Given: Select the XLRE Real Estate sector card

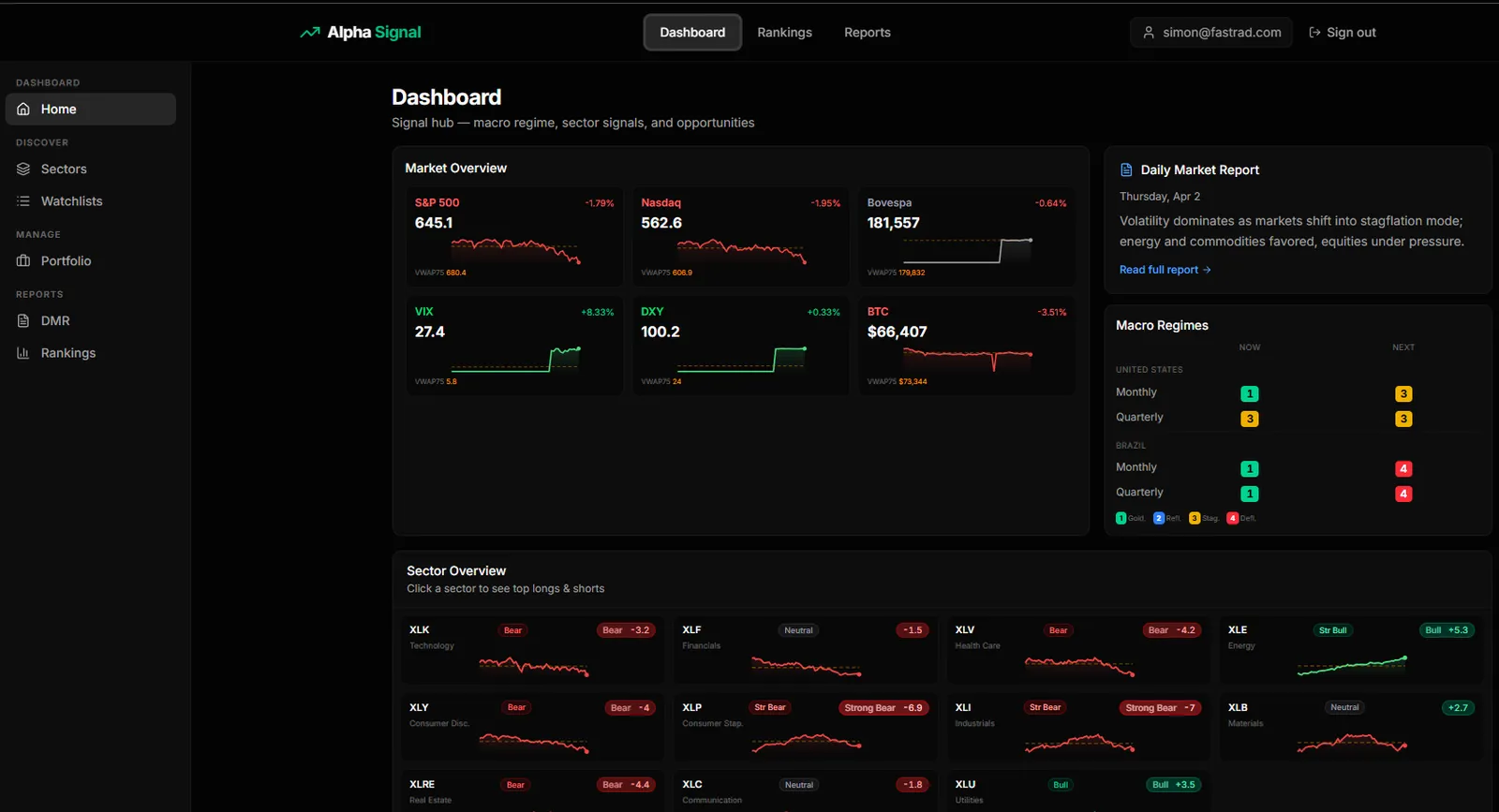Looking at the screenshot, I should click(x=532, y=791).
